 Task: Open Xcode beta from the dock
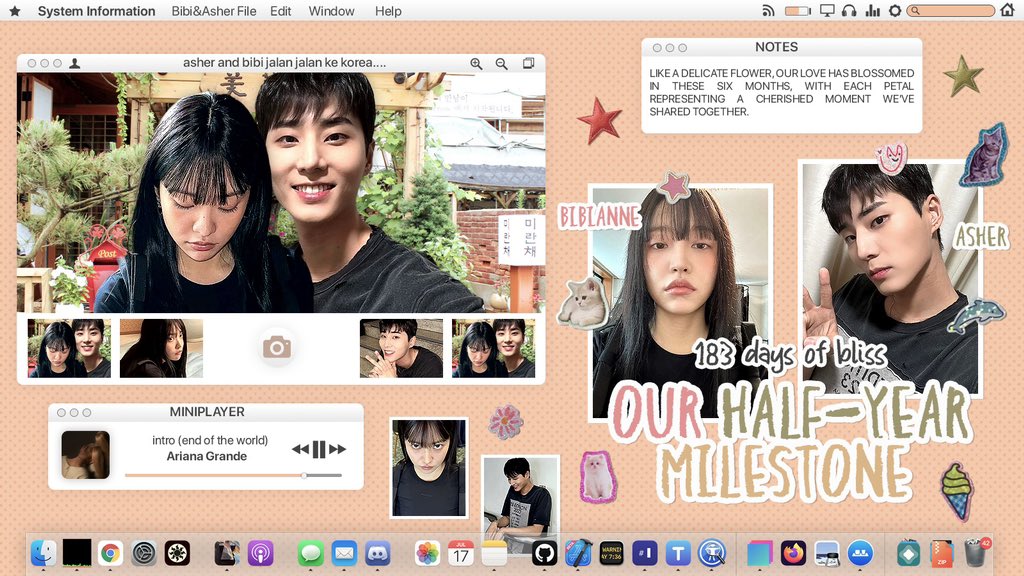tap(578, 553)
